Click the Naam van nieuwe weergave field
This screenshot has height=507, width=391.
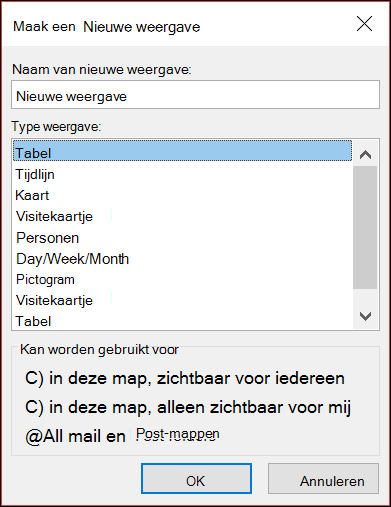(195, 95)
